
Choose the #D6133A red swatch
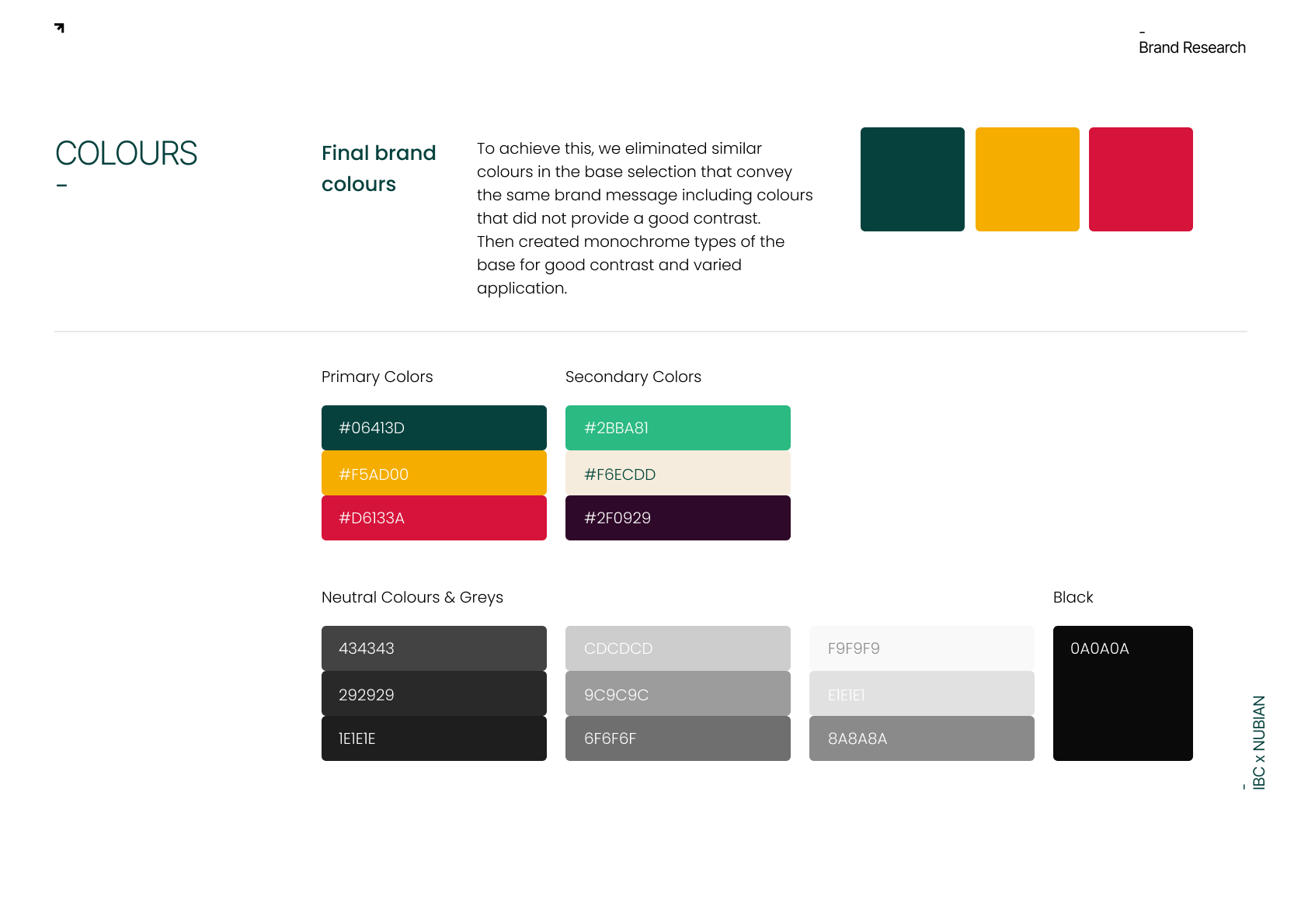pos(433,518)
